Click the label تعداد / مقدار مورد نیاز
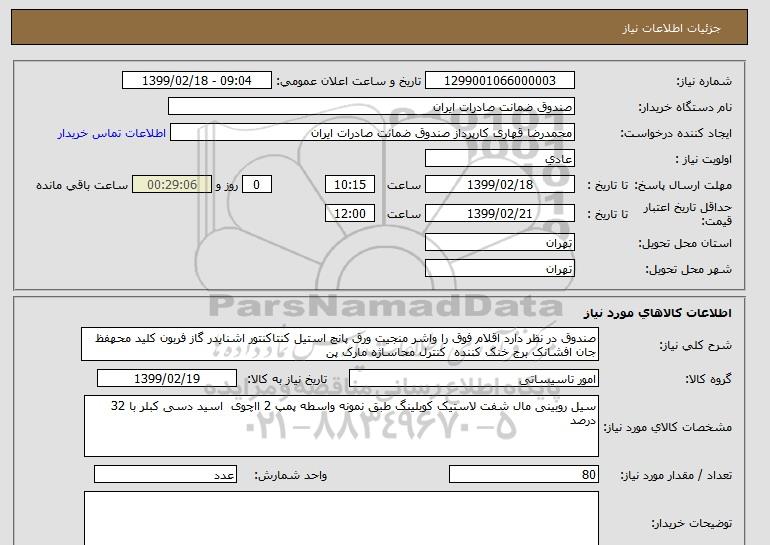 (676, 475)
